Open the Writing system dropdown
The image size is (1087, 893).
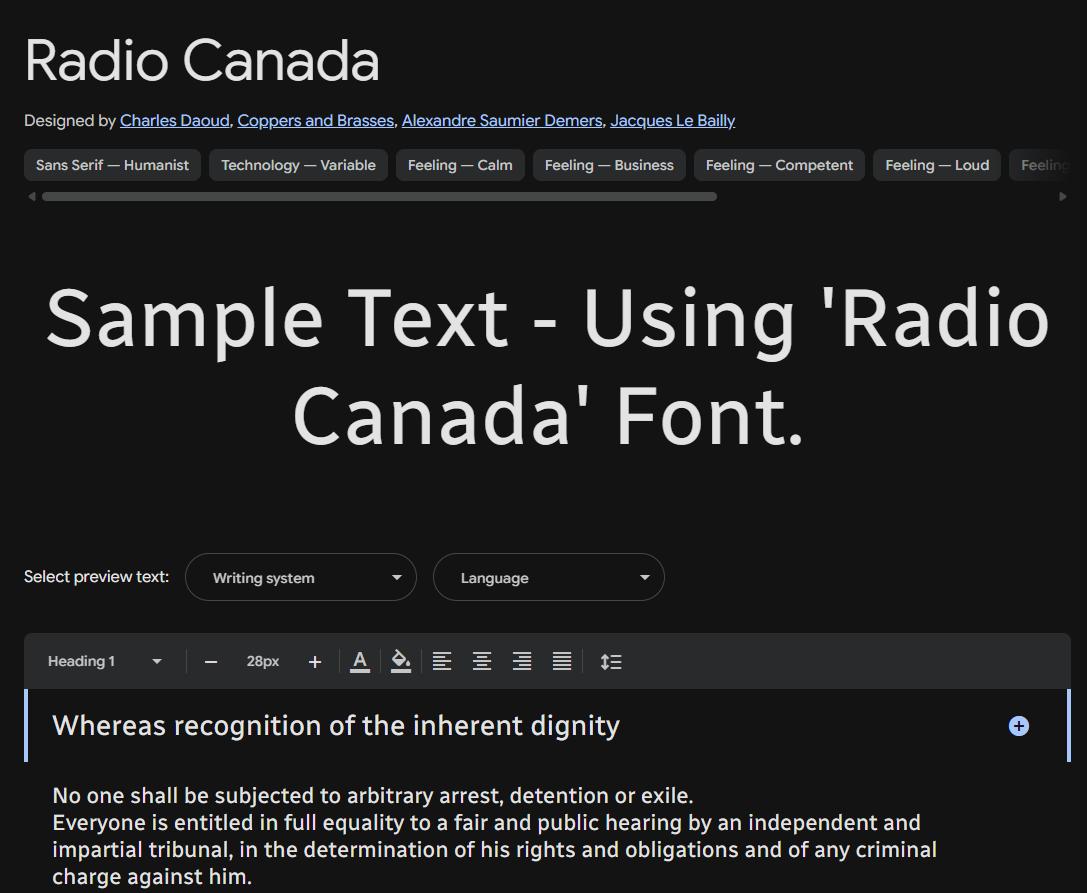click(x=301, y=577)
